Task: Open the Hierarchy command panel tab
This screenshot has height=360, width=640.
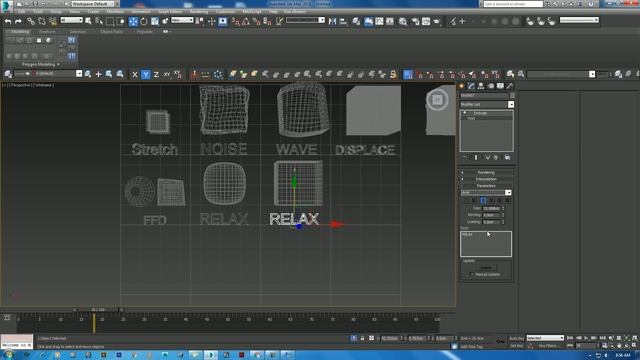Action: pos(481,86)
